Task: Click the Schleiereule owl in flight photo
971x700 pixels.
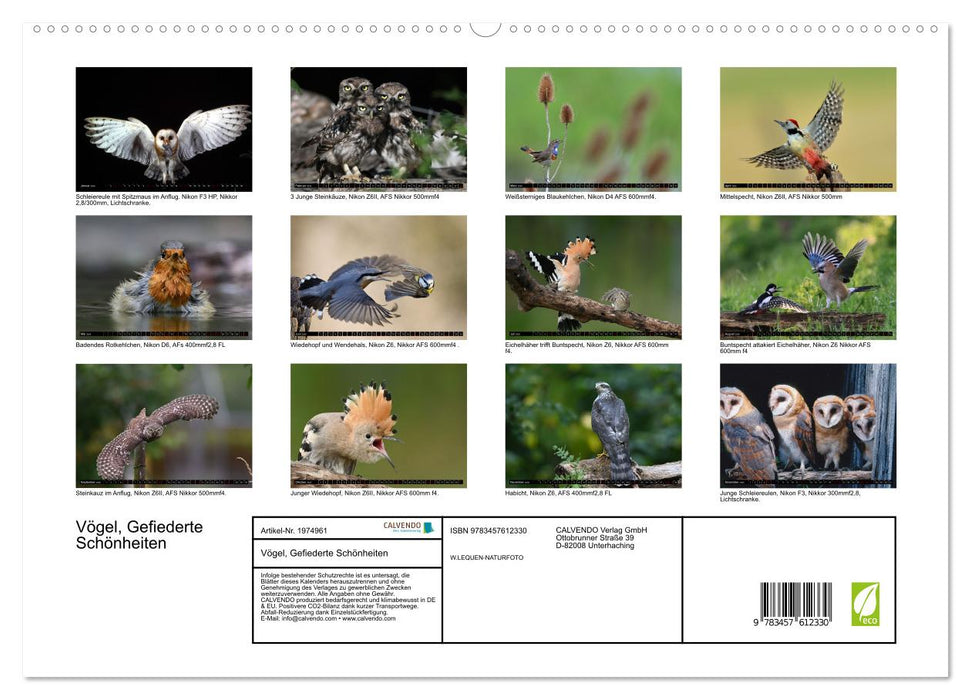Action: (x=162, y=128)
